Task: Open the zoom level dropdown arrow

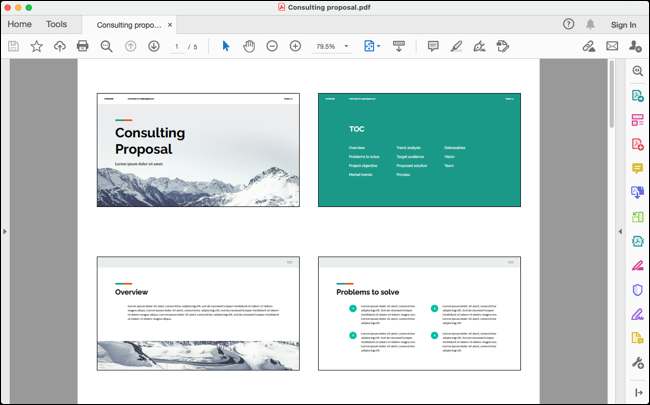Action: (347, 46)
